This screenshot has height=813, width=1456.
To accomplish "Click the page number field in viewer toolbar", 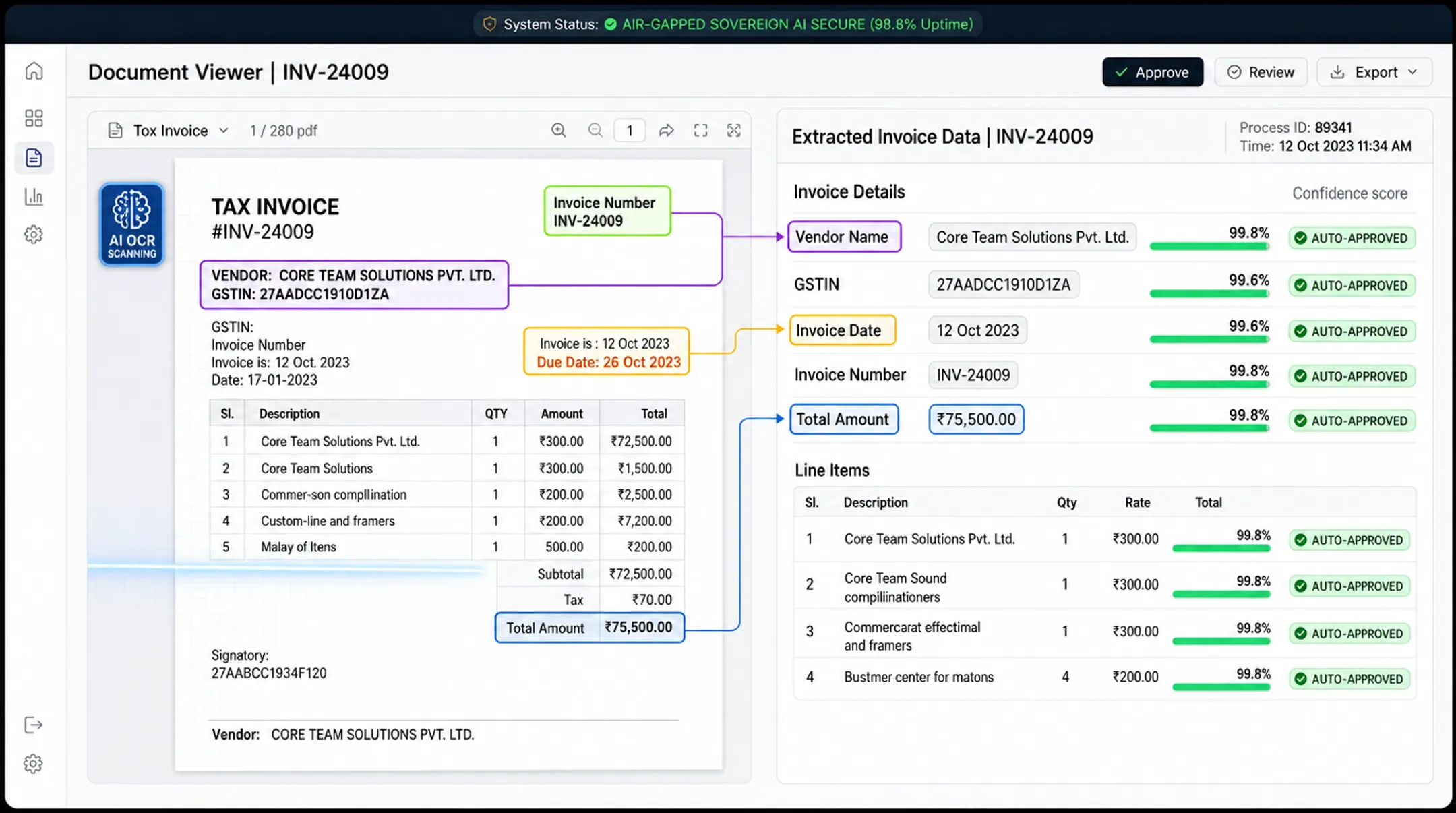I will (630, 130).
